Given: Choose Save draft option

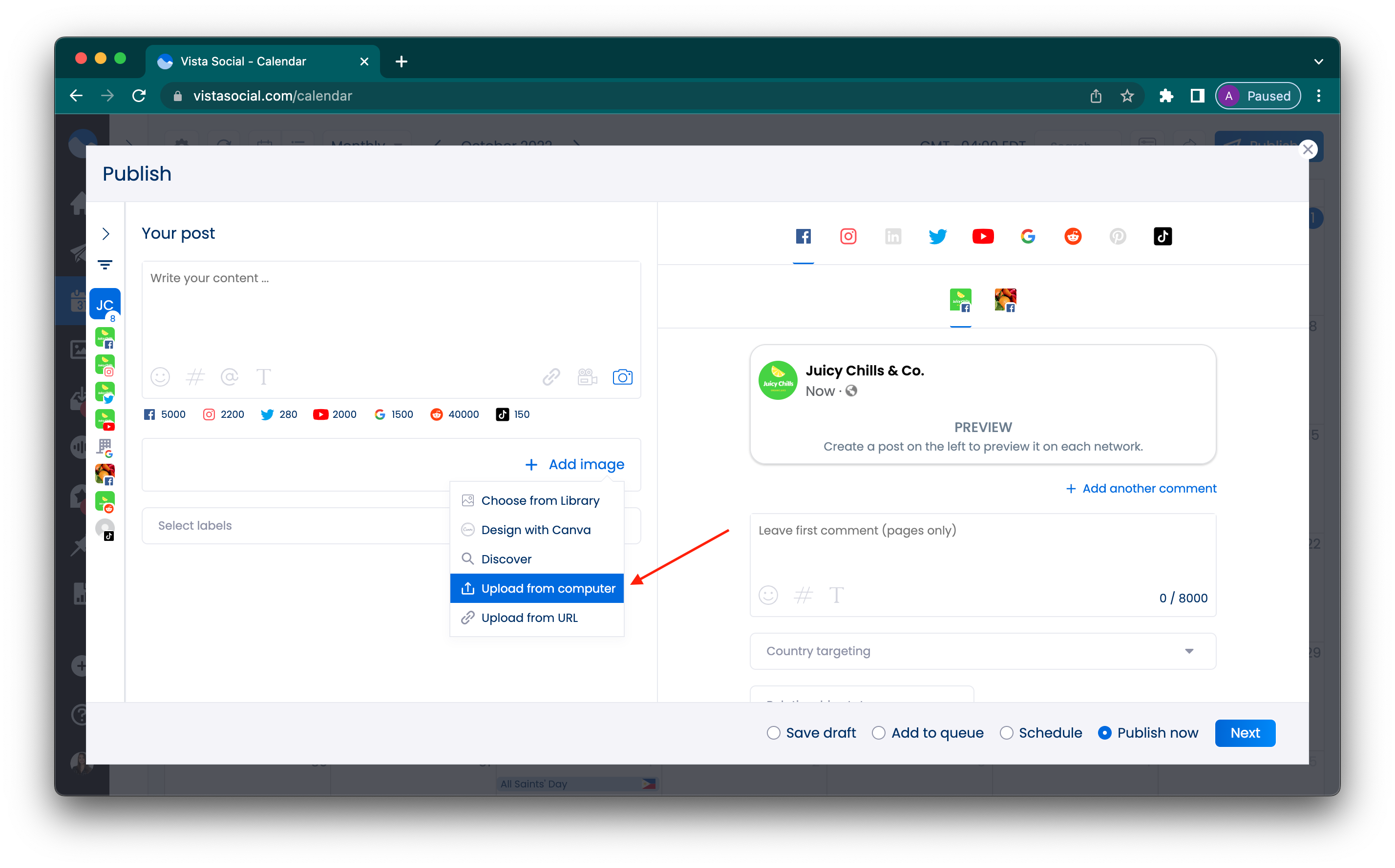Looking at the screenshot, I should click(811, 733).
